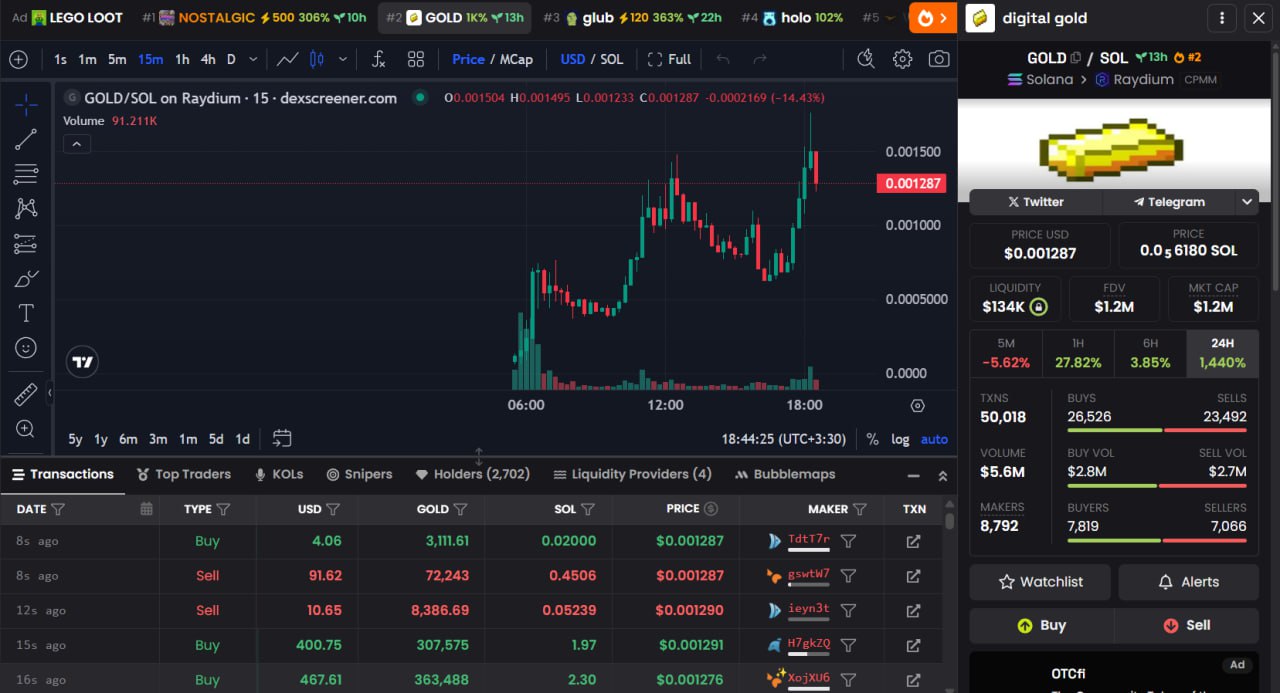Open the Fibonacci retracement tool
This screenshot has height=693, width=1280.
click(26, 174)
